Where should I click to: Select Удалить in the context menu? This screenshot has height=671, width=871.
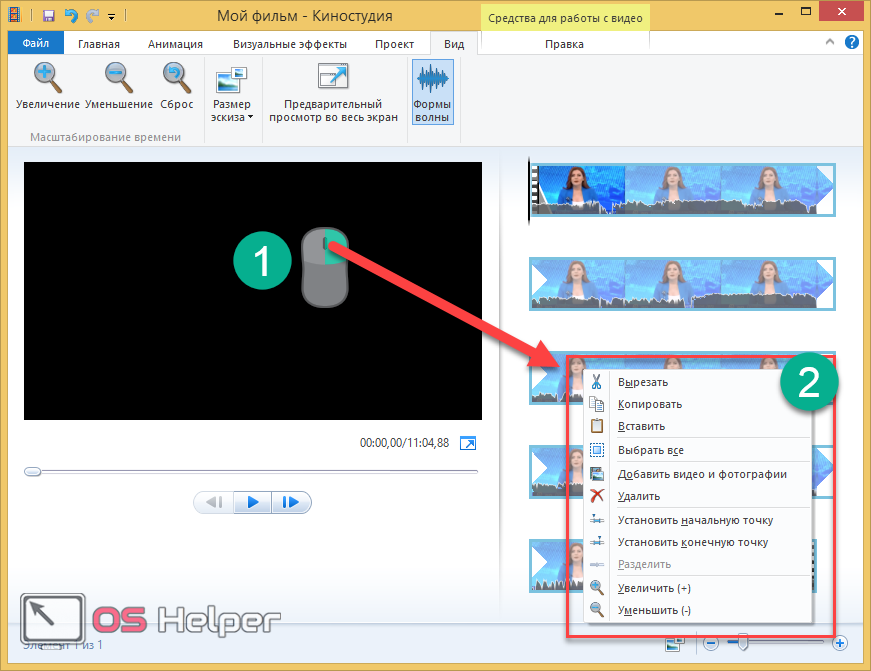pos(638,496)
